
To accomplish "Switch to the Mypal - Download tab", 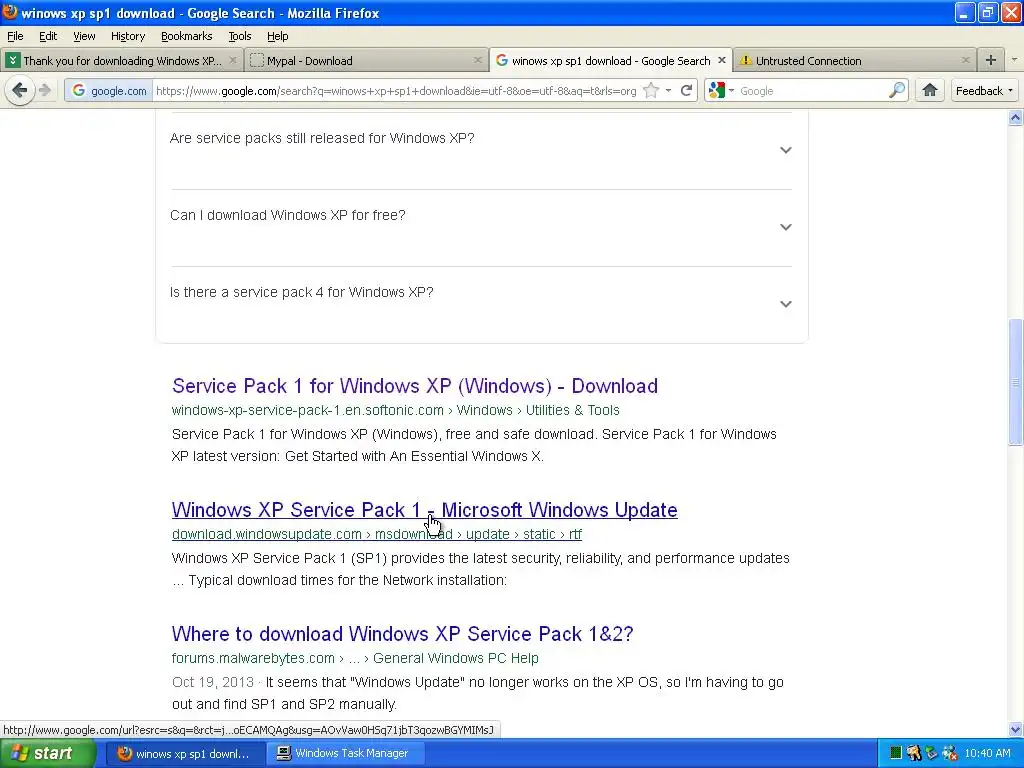I will click(x=366, y=60).
